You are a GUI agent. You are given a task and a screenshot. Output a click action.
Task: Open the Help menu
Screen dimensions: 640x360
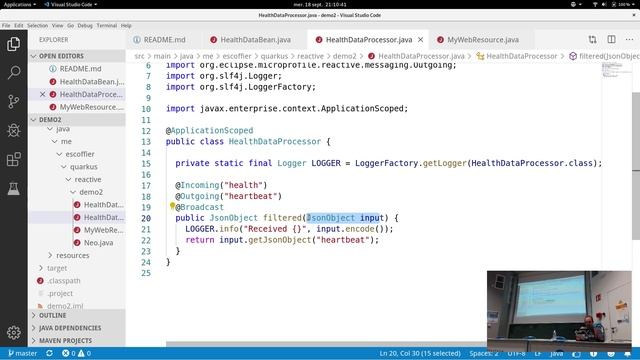126,25
